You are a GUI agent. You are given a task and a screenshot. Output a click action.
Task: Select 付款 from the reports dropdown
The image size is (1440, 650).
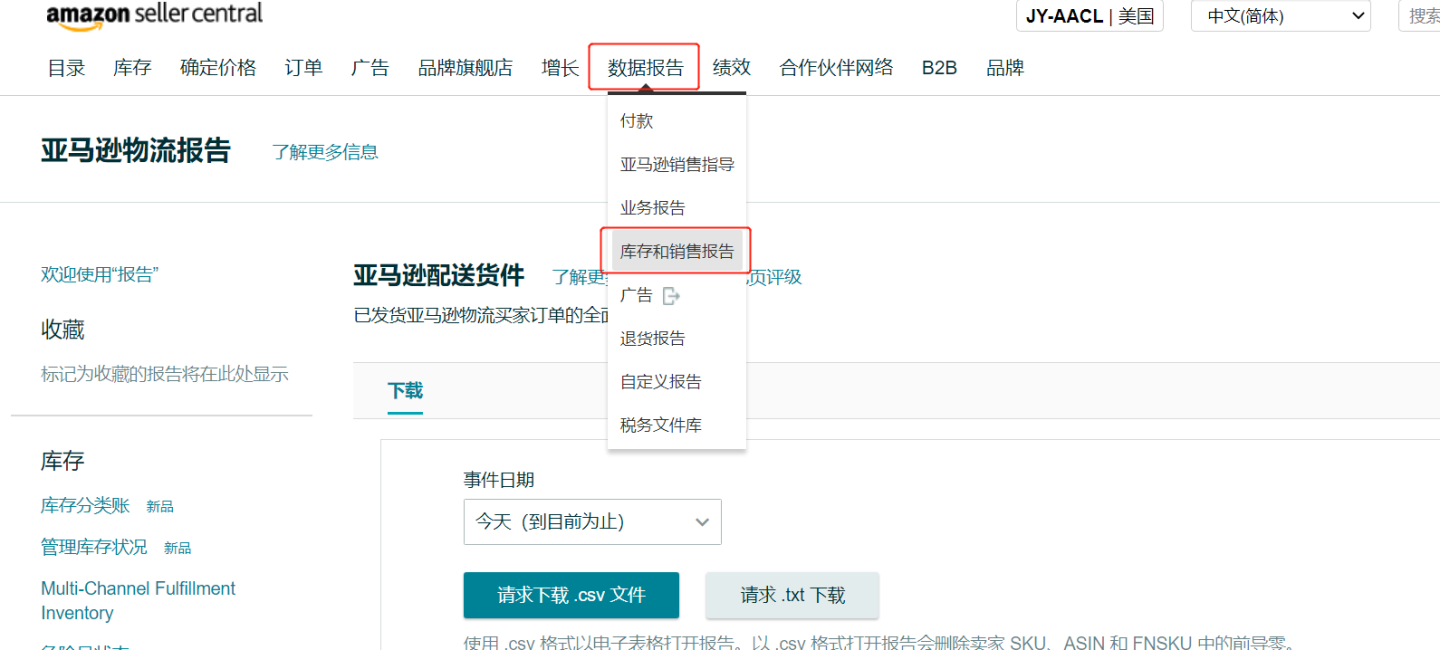(637, 120)
